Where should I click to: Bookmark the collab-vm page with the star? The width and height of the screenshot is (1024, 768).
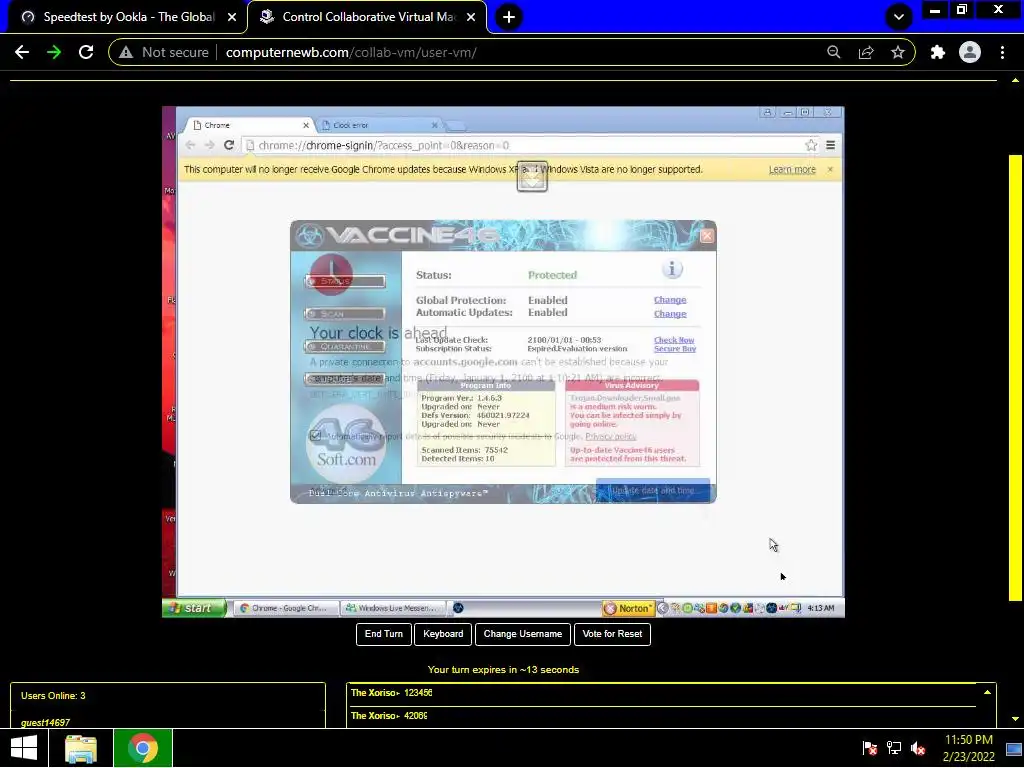(898, 52)
